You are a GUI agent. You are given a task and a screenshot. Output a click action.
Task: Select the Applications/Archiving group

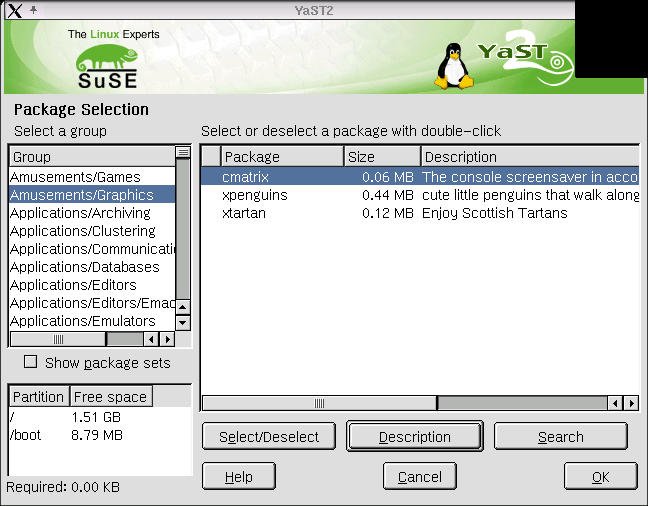[80, 213]
